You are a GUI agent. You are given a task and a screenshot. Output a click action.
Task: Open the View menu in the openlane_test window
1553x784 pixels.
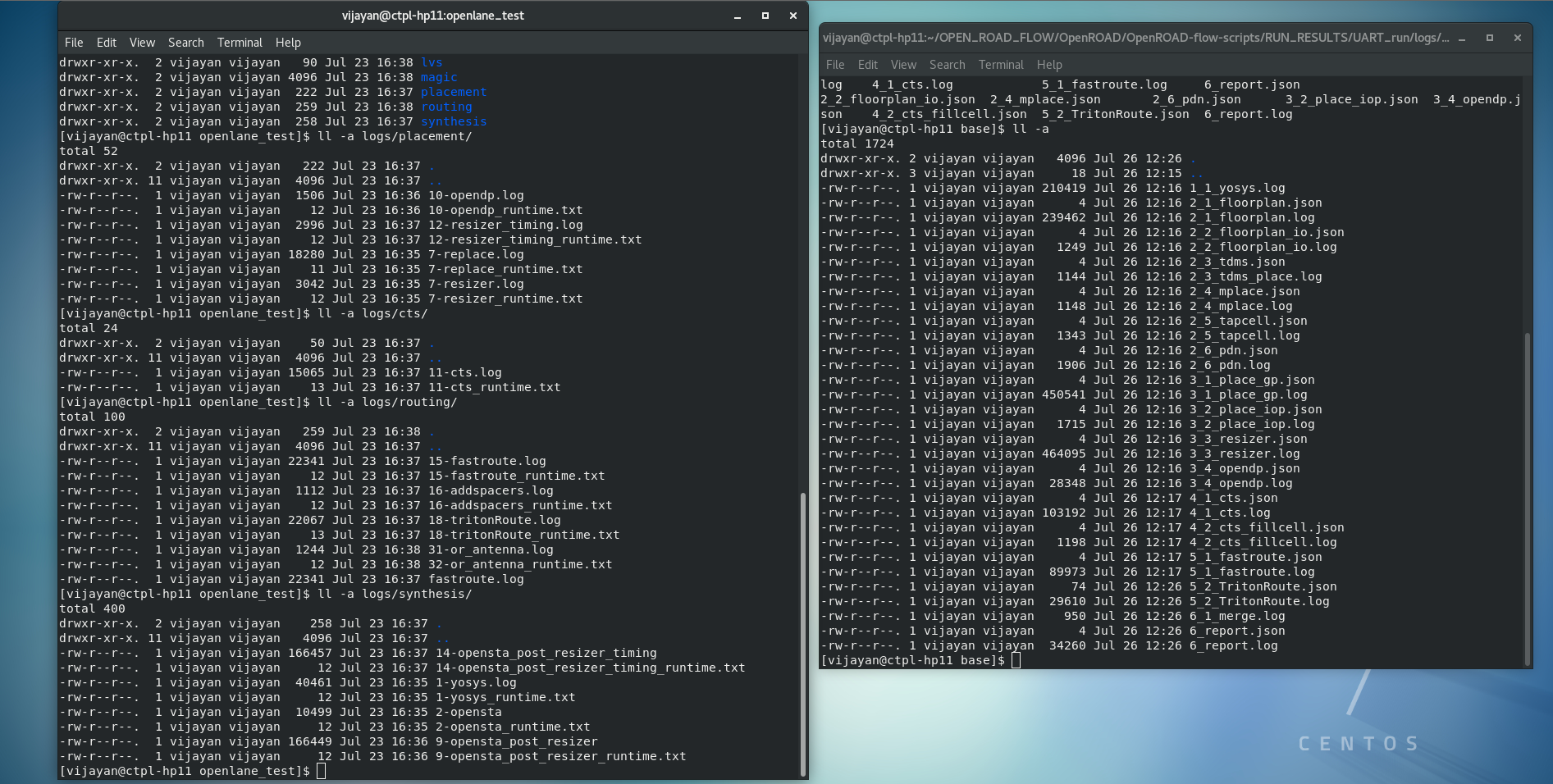[142, 42]
